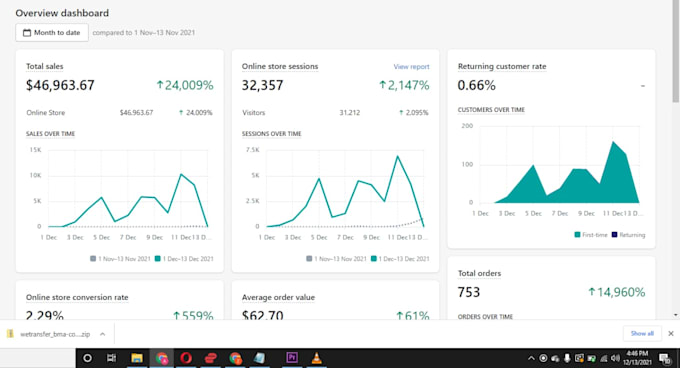Viewport: 680px width, 368px height.
Task: Click the peak of Sales over time line
Action: (x=181, y=174)
